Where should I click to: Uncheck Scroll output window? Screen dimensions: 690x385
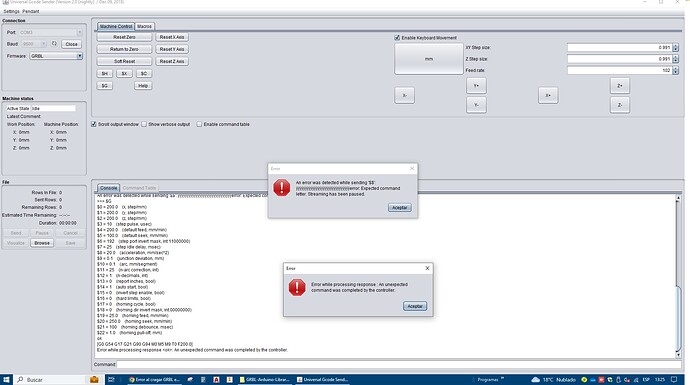coord(94,125)
